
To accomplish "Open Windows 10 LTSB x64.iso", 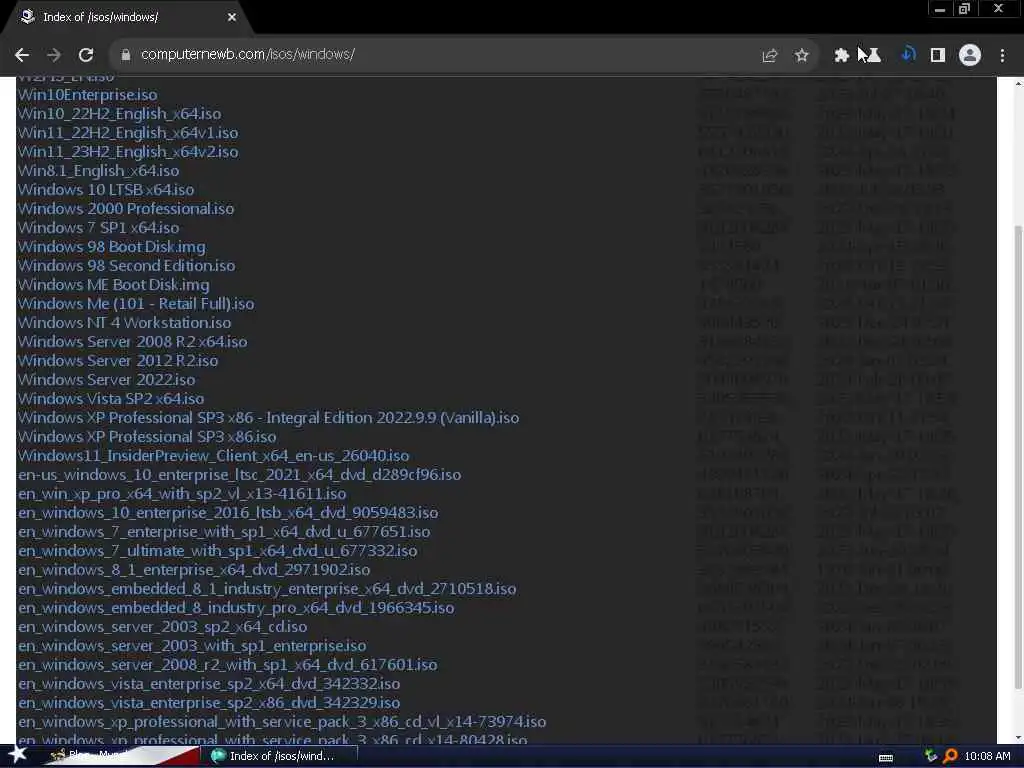I will pos(105,189).
